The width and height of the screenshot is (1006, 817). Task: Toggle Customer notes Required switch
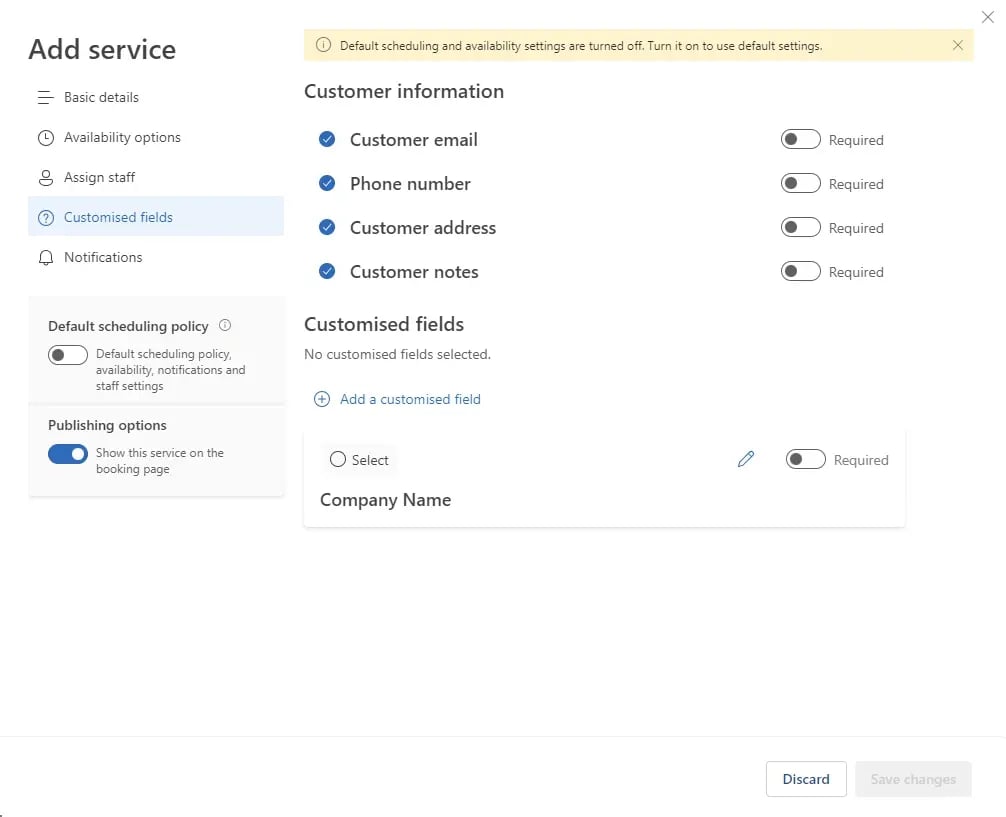(800, 271)
